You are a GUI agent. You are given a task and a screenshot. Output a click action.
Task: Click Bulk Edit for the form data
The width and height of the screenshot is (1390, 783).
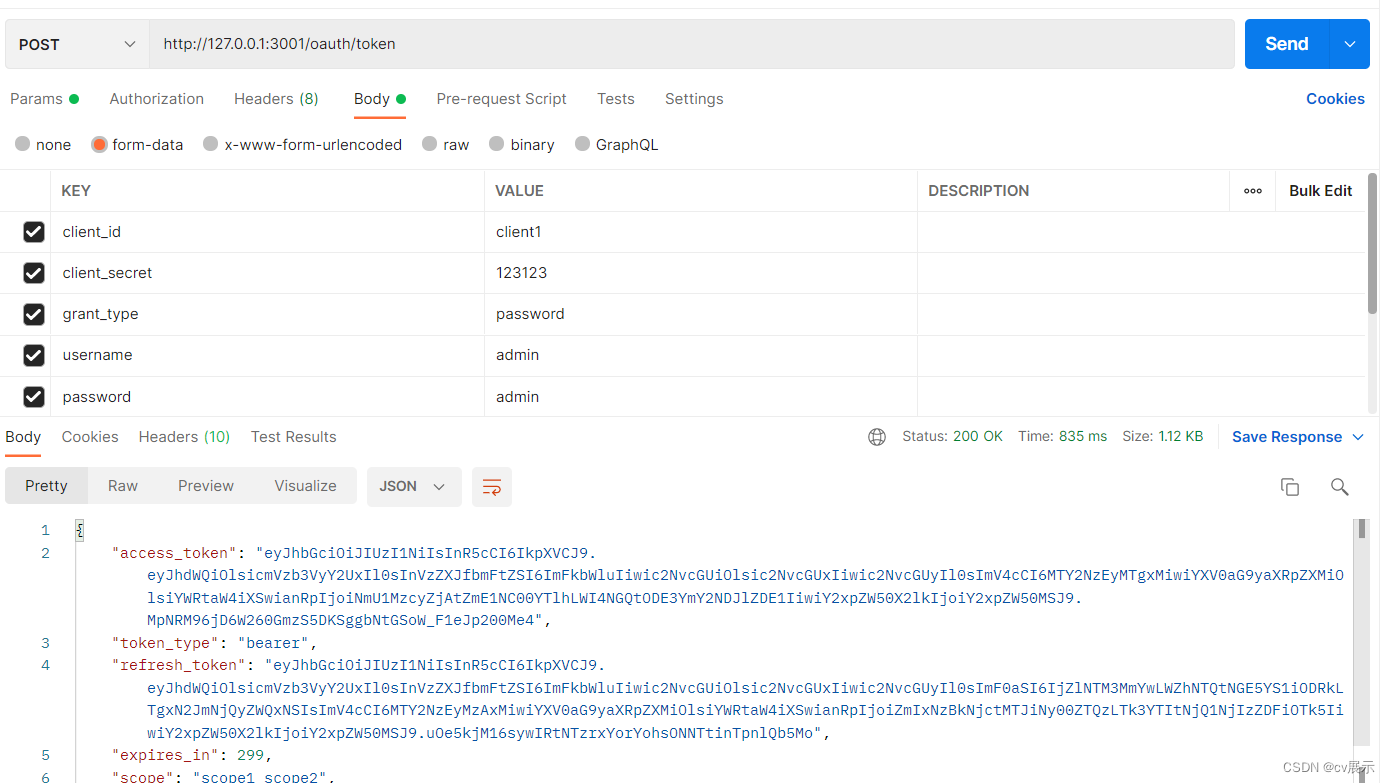tap(1320, 191)
